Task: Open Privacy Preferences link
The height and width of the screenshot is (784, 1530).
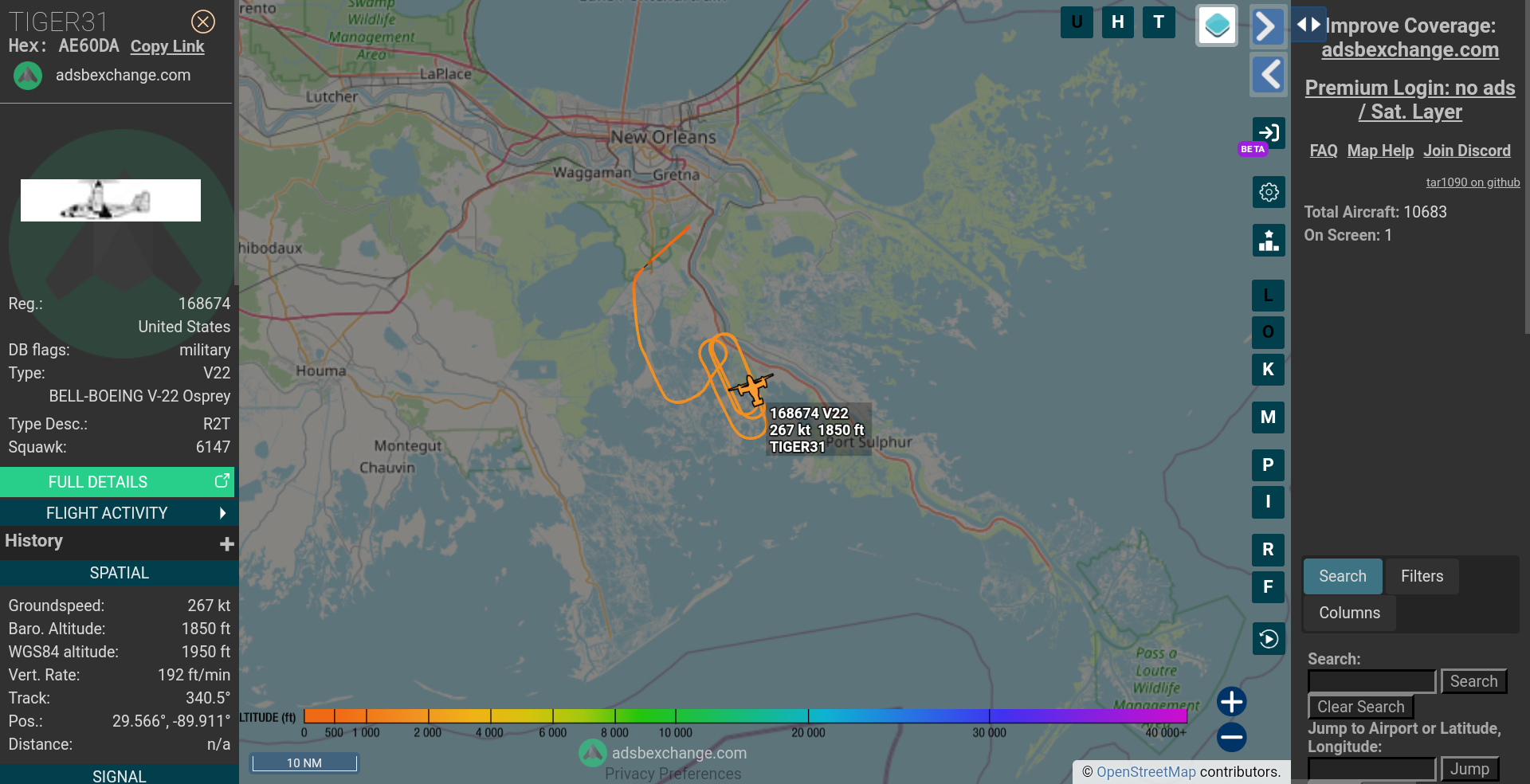Action: click(x=673, y=774)
